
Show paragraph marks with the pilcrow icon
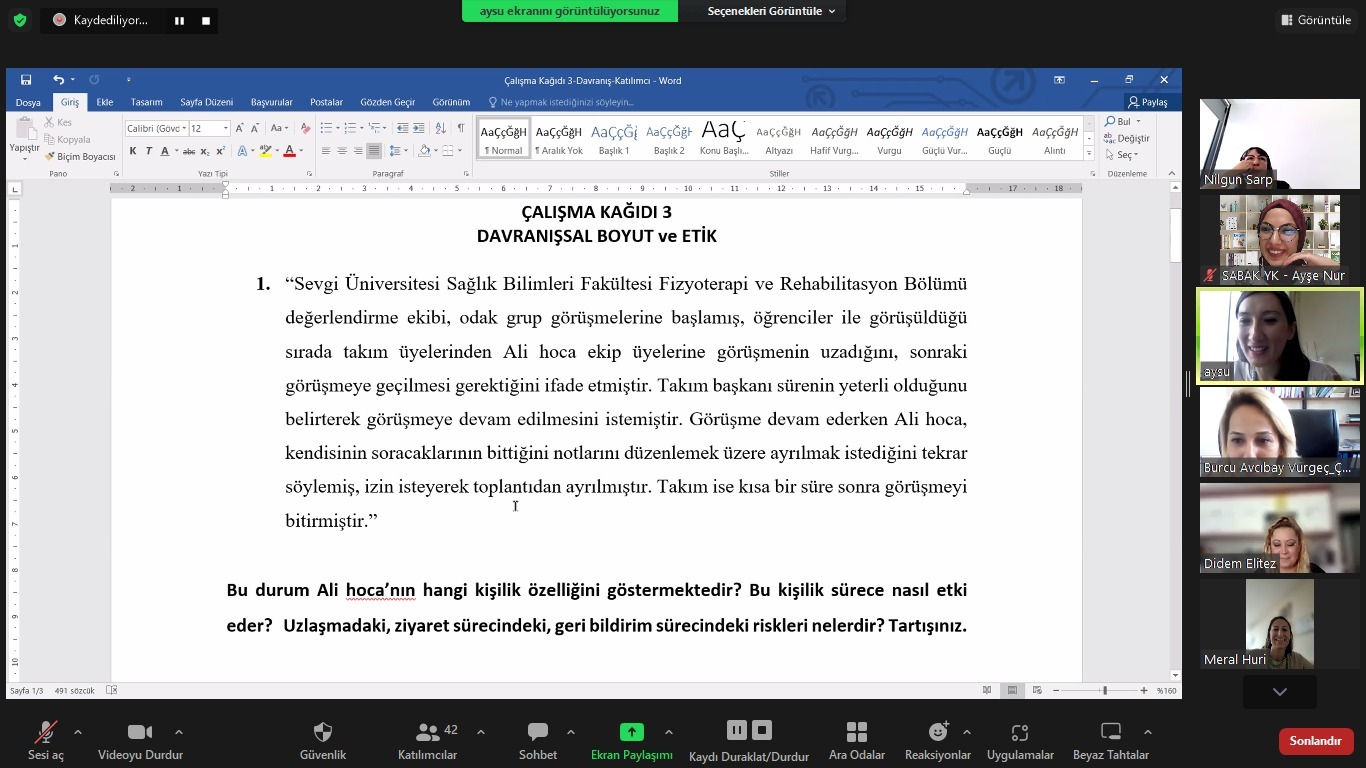[461, 128]
